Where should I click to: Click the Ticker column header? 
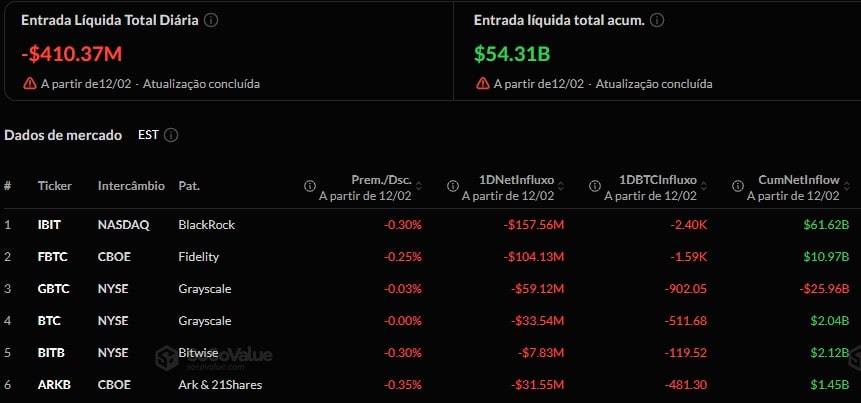[x=55, y=186]
